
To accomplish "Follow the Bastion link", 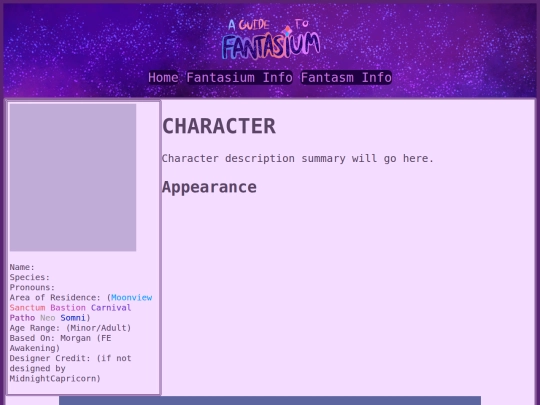I will pos(68,308).
